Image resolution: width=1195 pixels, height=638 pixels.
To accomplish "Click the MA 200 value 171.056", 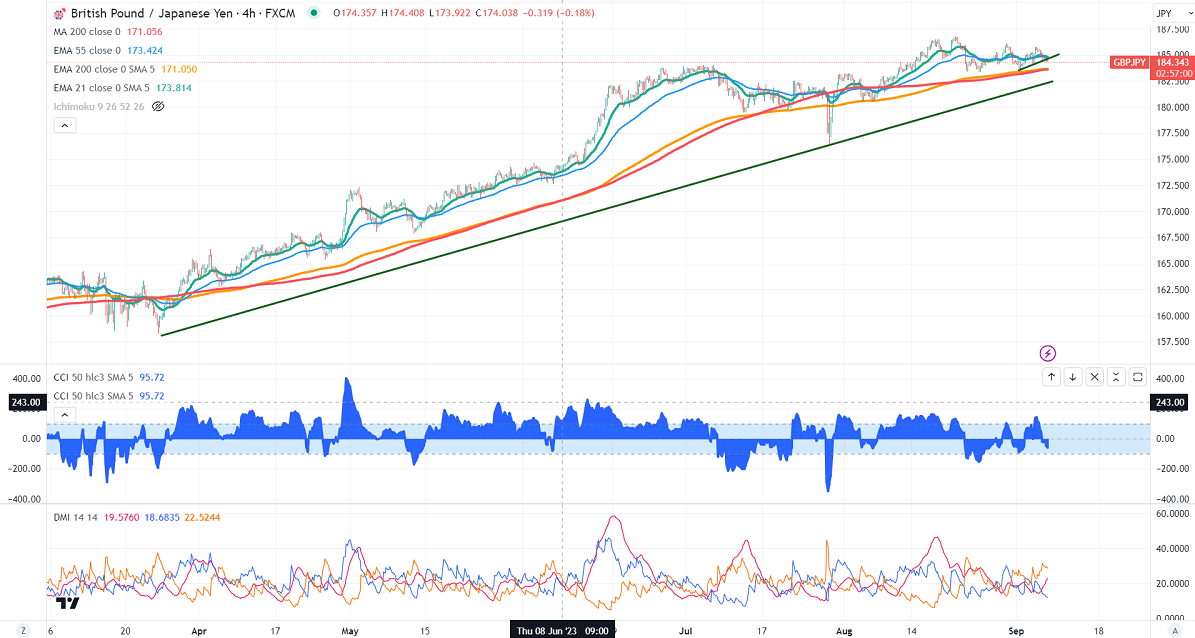I will [144, 32].
